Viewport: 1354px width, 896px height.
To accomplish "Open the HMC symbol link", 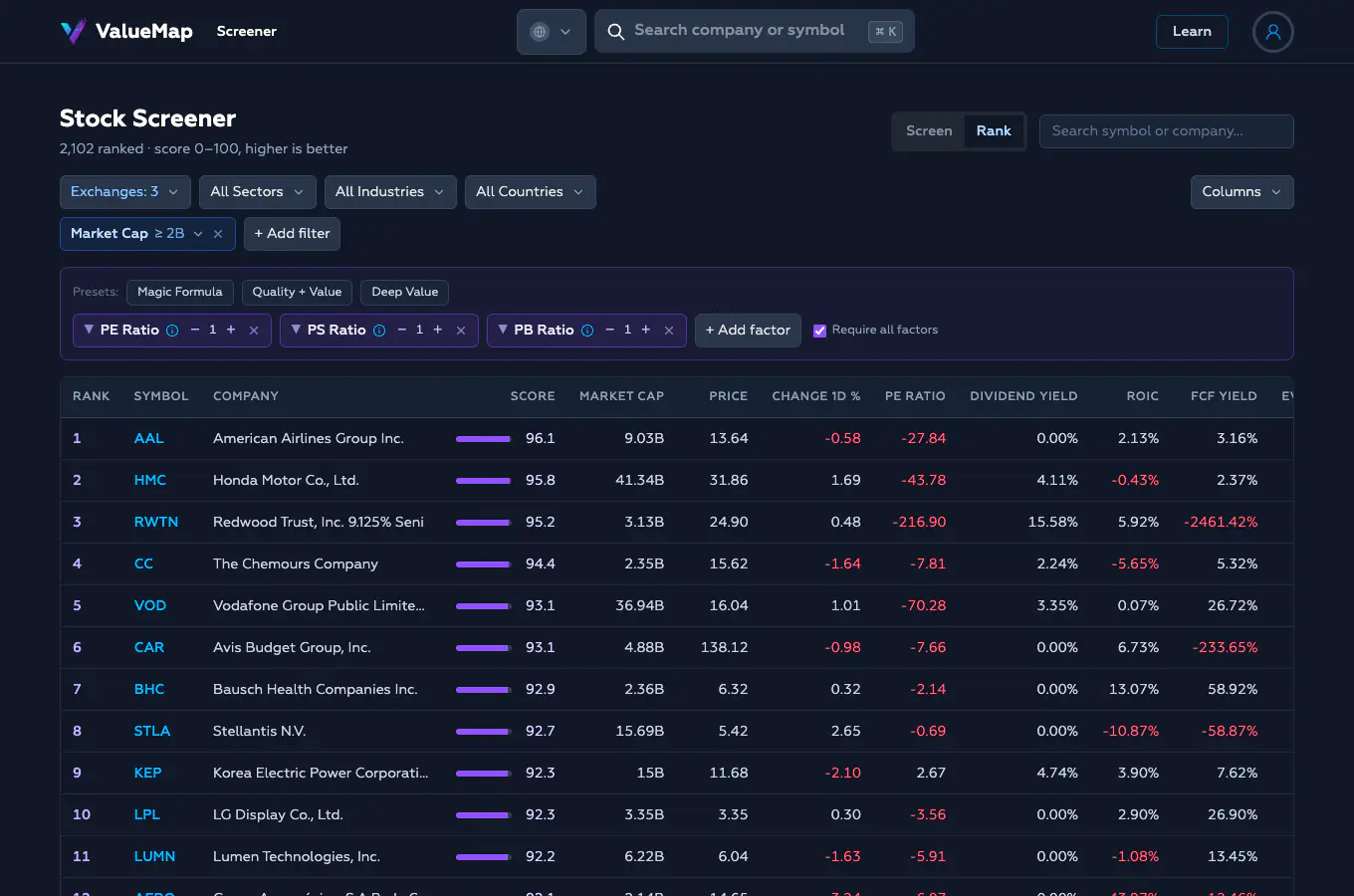I will 150,481.
